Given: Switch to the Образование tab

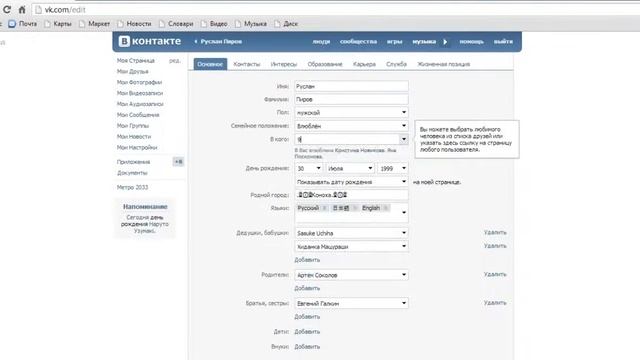Looking at the screenshot, I should 325,64.
